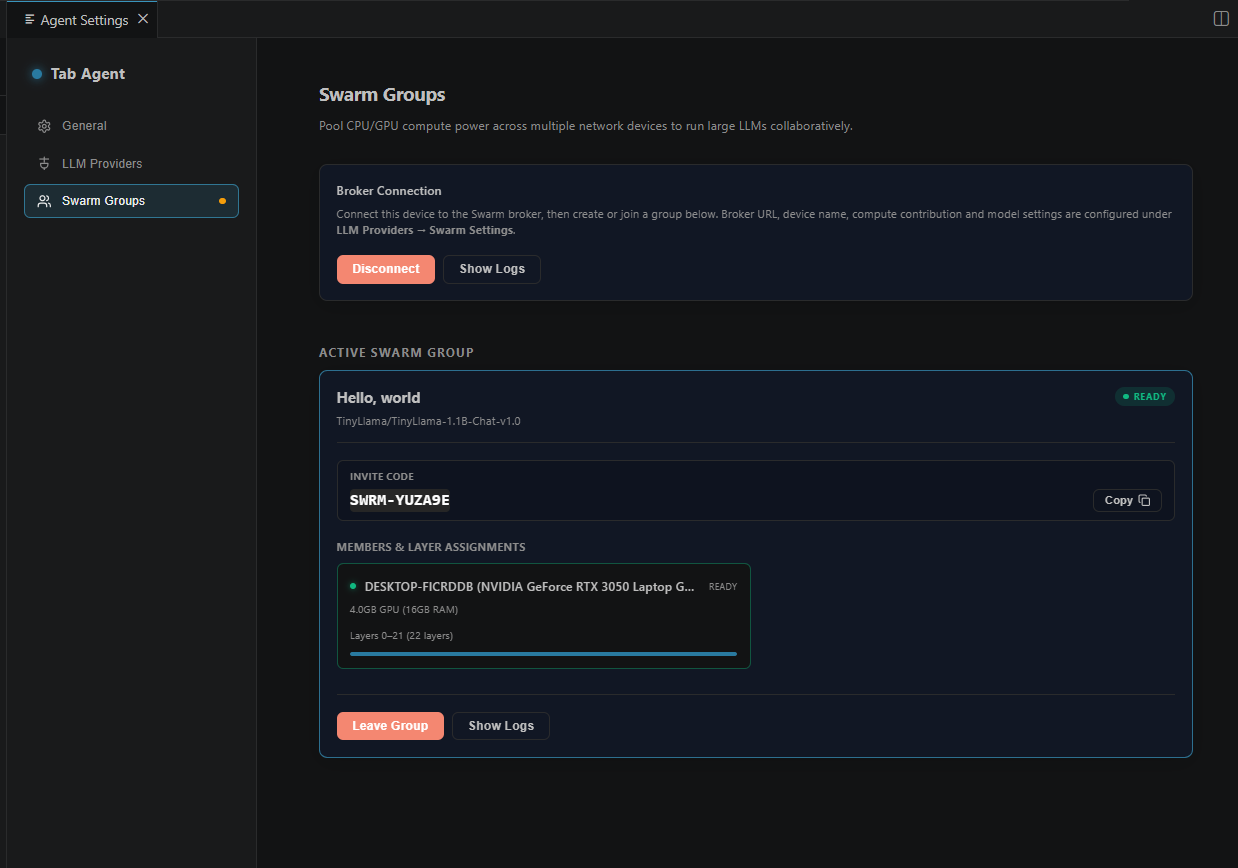1238x868 pixels.
Task: Copy the invite code
Action: click(x=1127, y=500)
